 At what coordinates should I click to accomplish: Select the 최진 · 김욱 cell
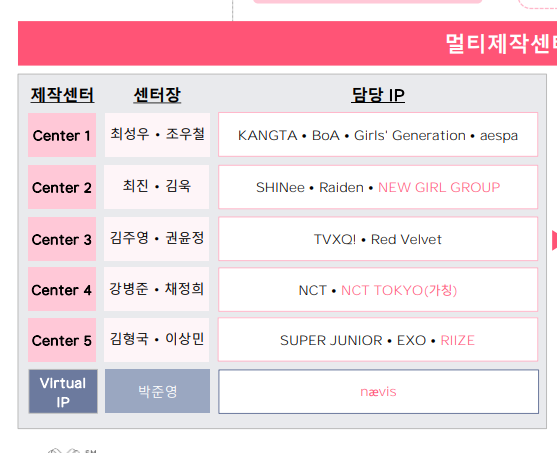[157, 187]
